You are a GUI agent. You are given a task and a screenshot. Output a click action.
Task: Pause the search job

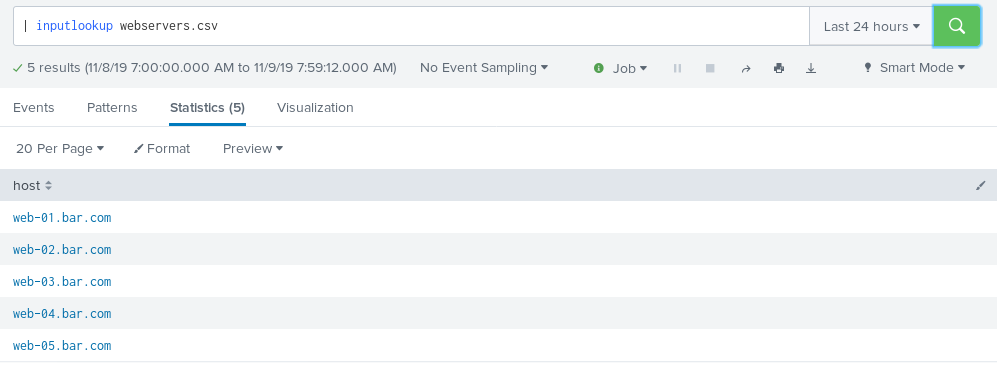pos(677,68)
